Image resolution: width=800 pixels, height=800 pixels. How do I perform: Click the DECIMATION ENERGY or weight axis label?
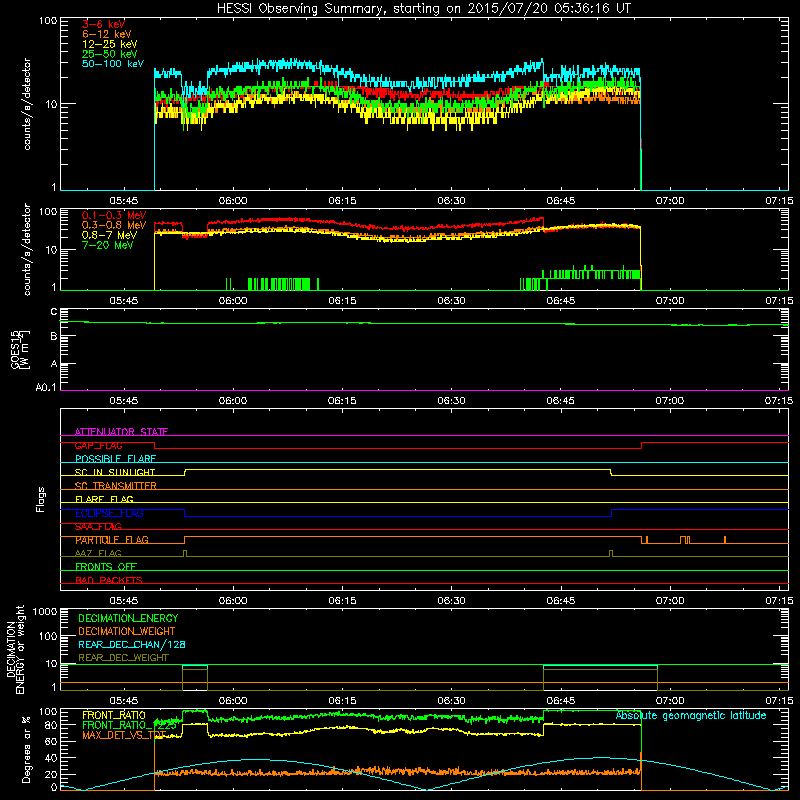pos(15,649)
